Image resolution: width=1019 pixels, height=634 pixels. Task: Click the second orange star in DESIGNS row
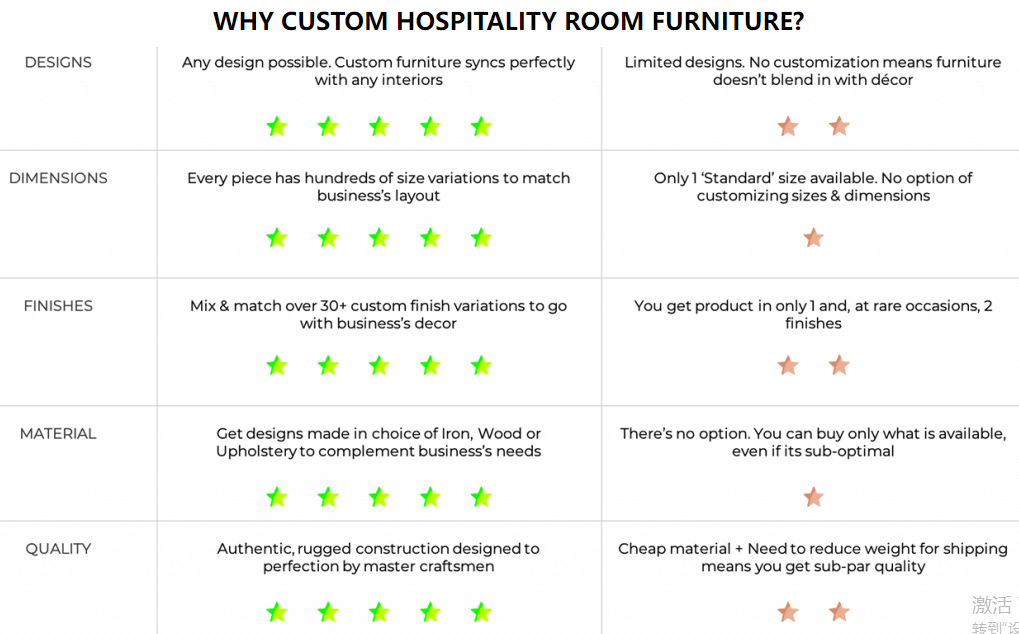coord(839,126)
